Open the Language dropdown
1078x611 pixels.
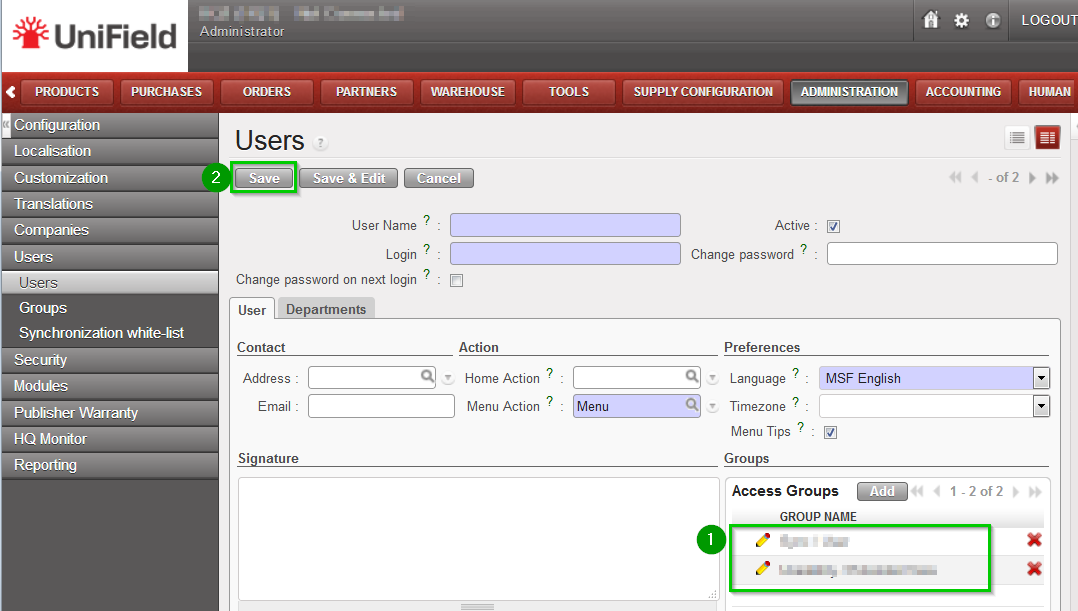(x=1041, y=378)
